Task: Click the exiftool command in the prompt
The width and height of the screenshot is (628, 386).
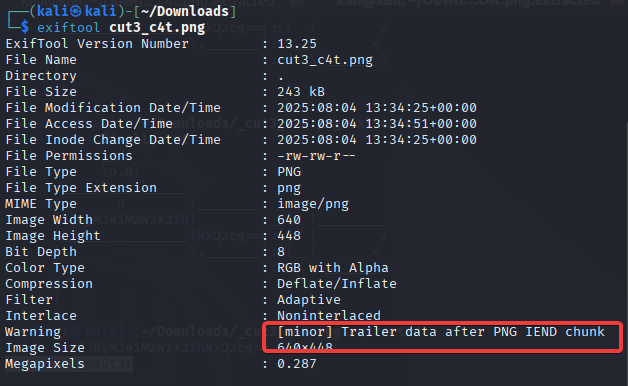Action: pyautogui.click(x=68, y=28)
